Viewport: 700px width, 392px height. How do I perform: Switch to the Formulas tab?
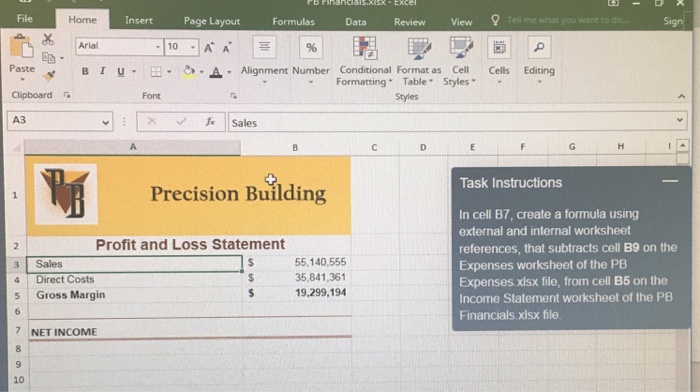click(x=293, y=21)
